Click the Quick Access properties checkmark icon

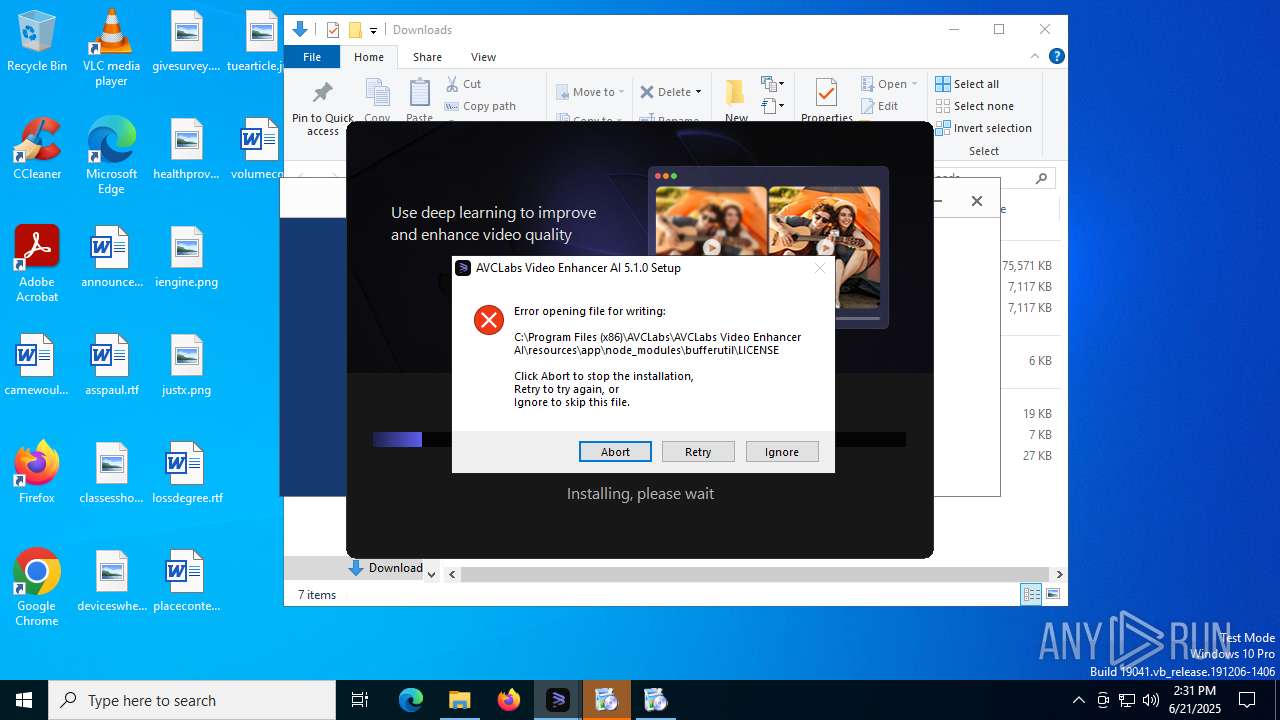[x=333, y=30]
